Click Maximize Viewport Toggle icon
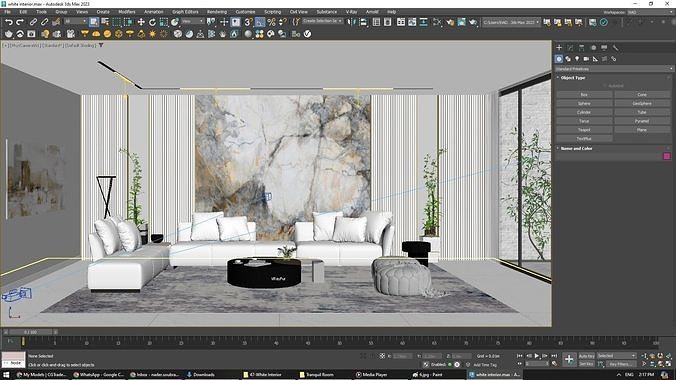Image resolution: width=676 pixels, height=380 pixels. tap(669, 364)
